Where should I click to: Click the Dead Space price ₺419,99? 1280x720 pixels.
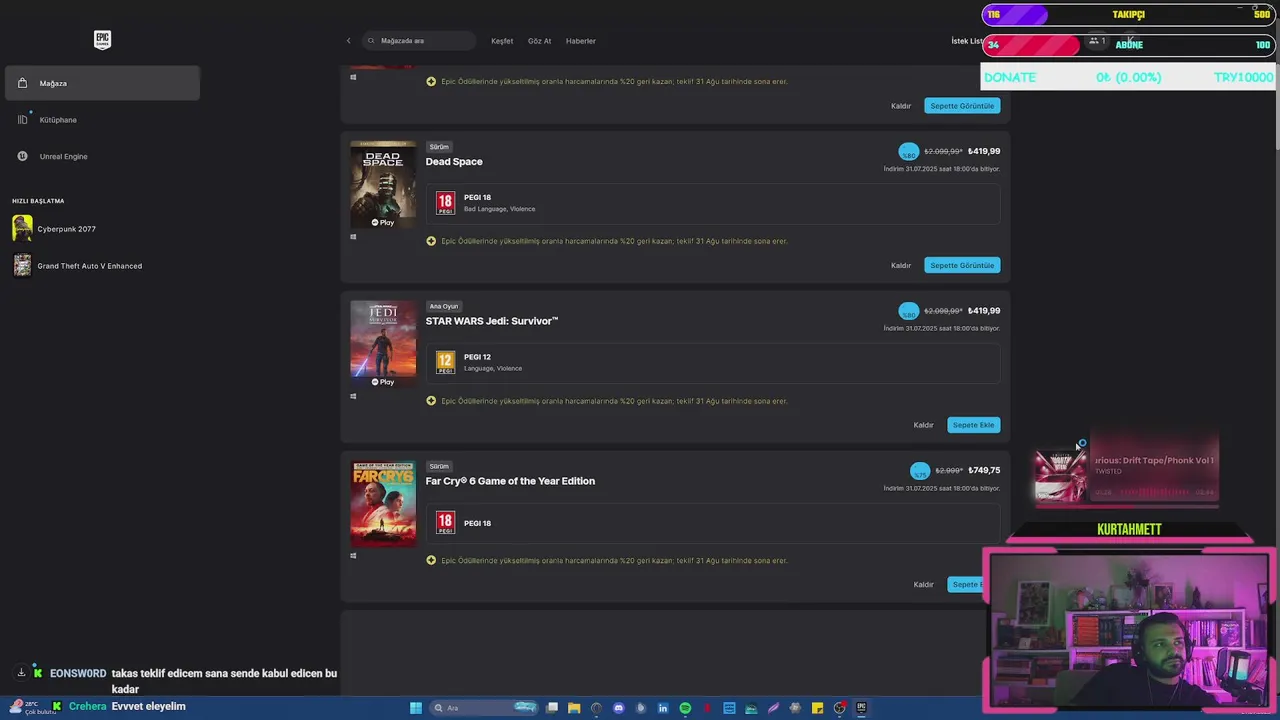[x=984, y=151]
